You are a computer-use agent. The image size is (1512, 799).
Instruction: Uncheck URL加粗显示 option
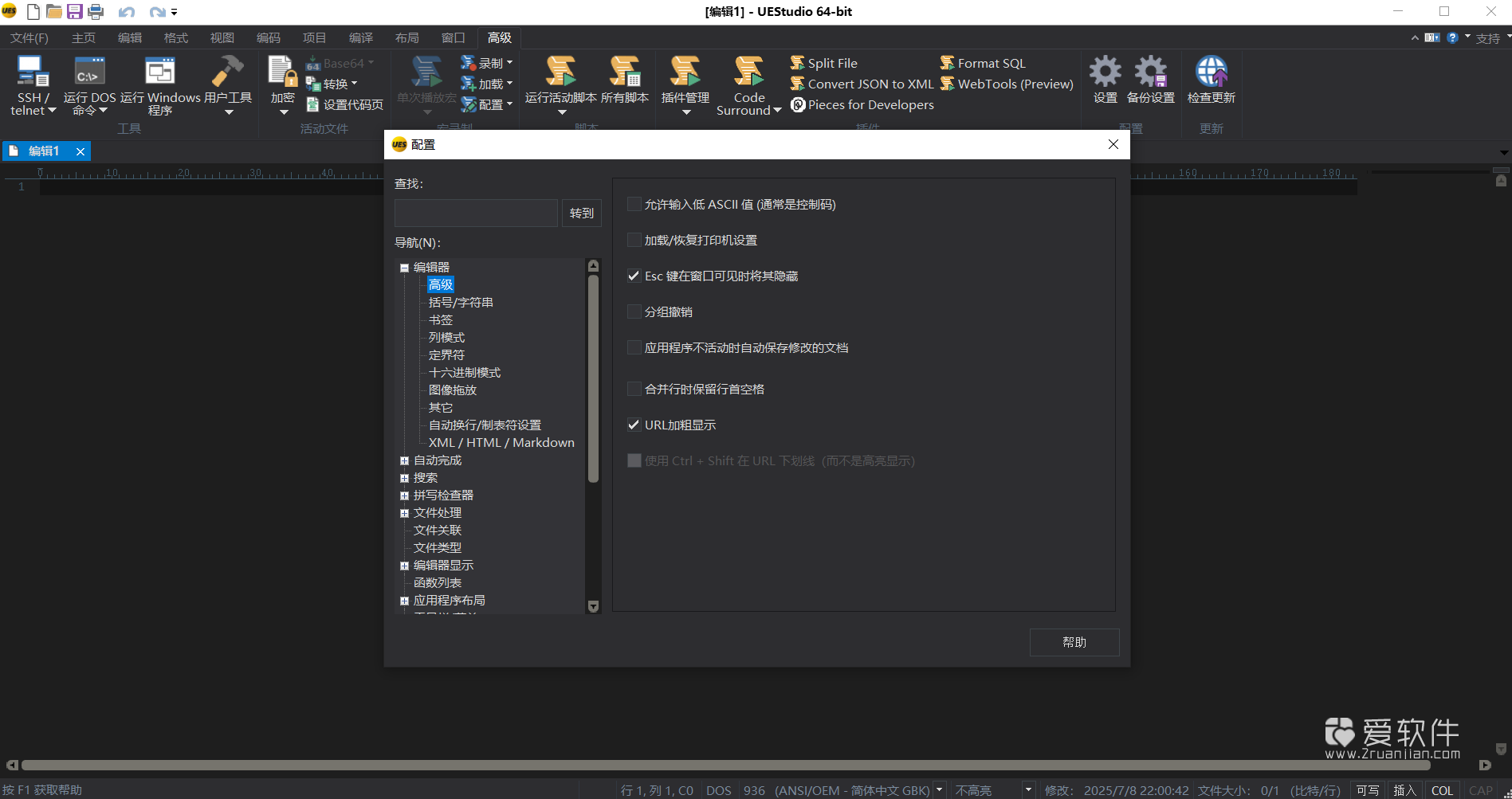click(x=634, y=425)
